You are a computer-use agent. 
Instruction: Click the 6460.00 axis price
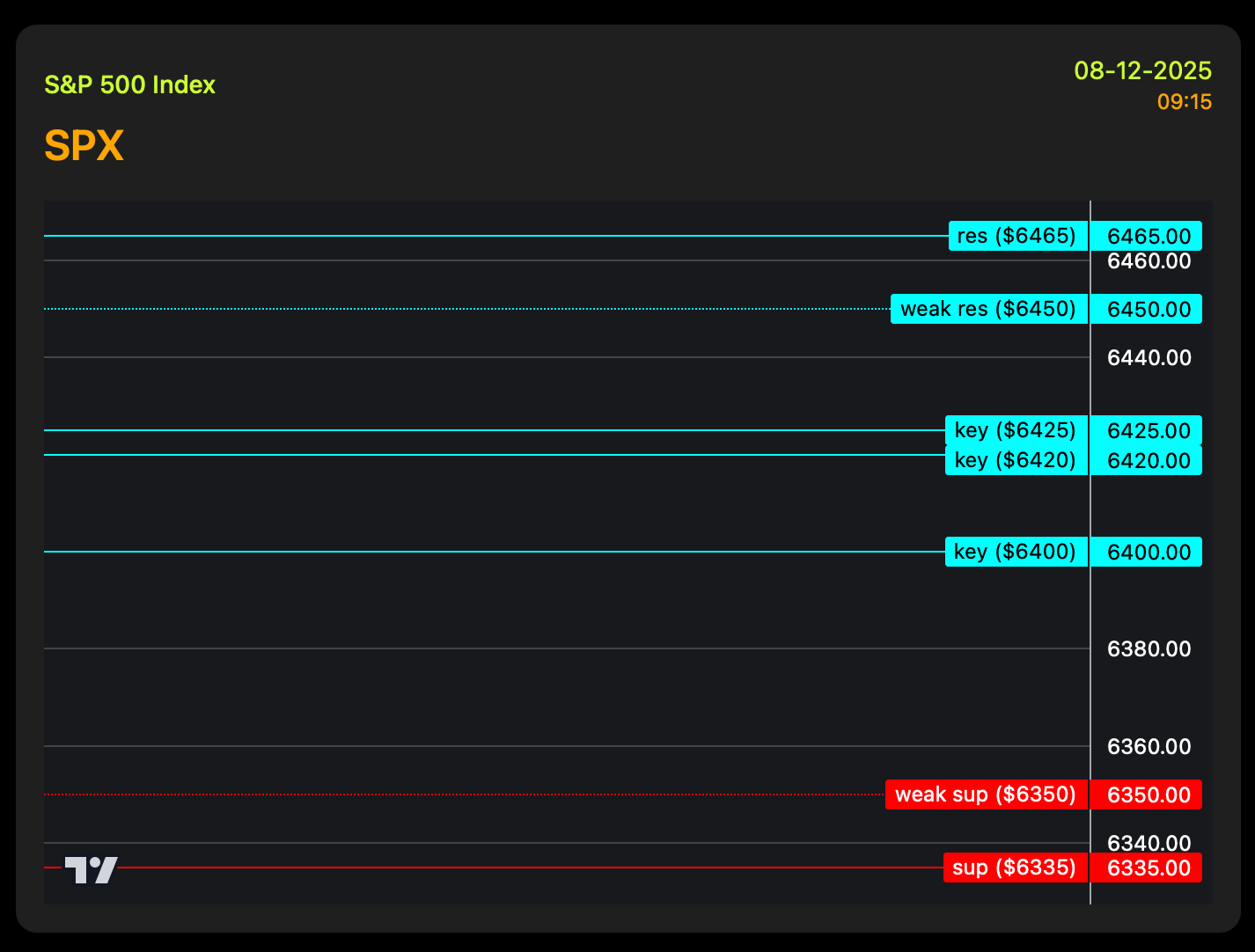click(1149, 261)
